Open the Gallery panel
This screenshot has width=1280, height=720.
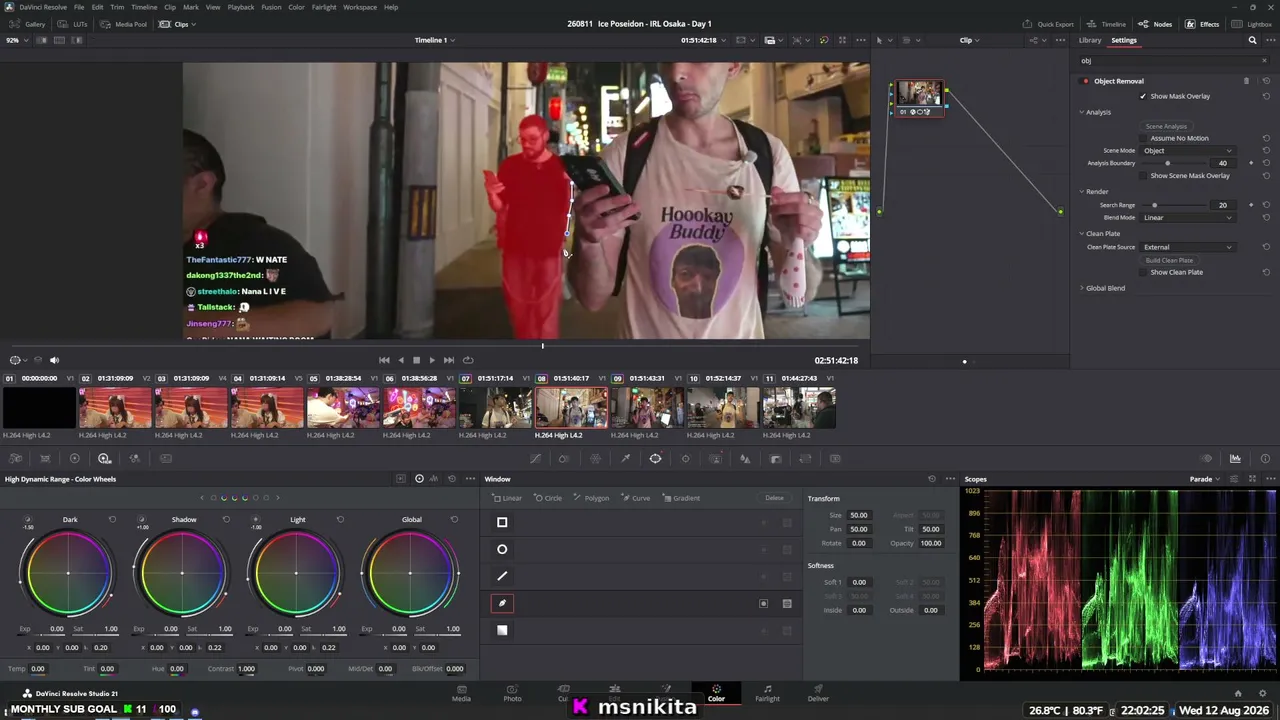(29, 24)
